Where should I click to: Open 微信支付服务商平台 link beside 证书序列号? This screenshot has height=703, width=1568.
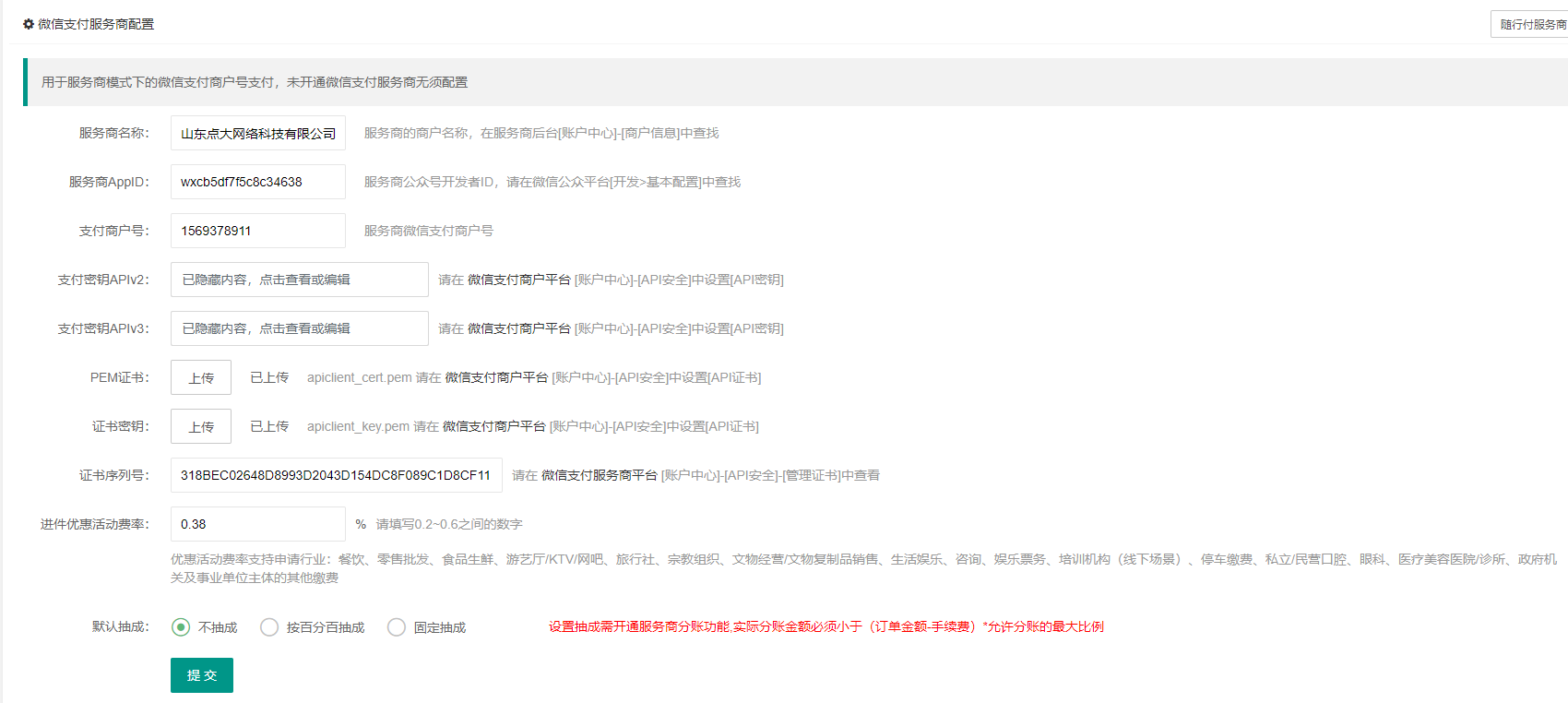pyautogui.click(x=600, y=475)
